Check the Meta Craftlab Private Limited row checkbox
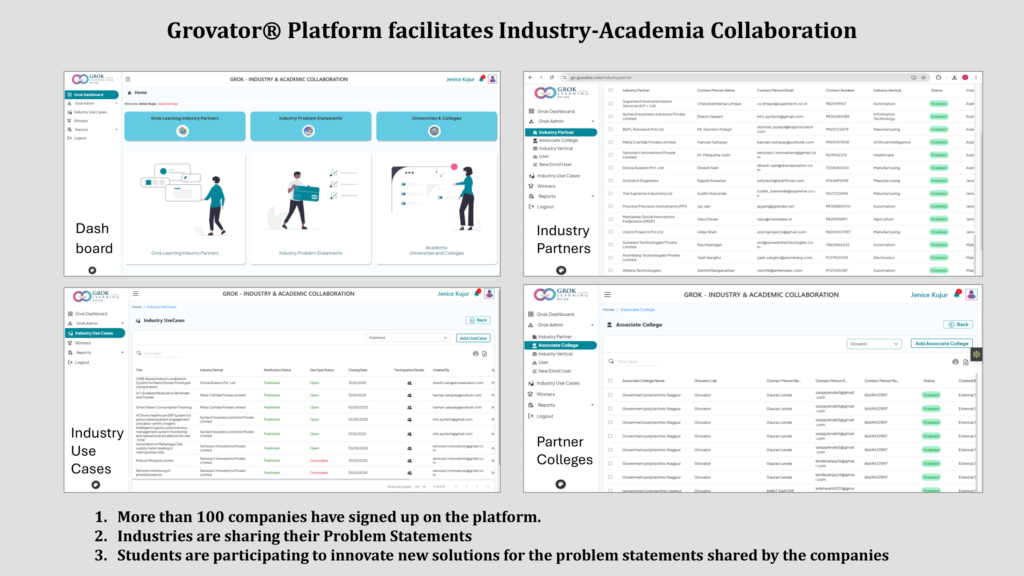This screenshot has height=576, width=1024. click(x=611, y=142)
